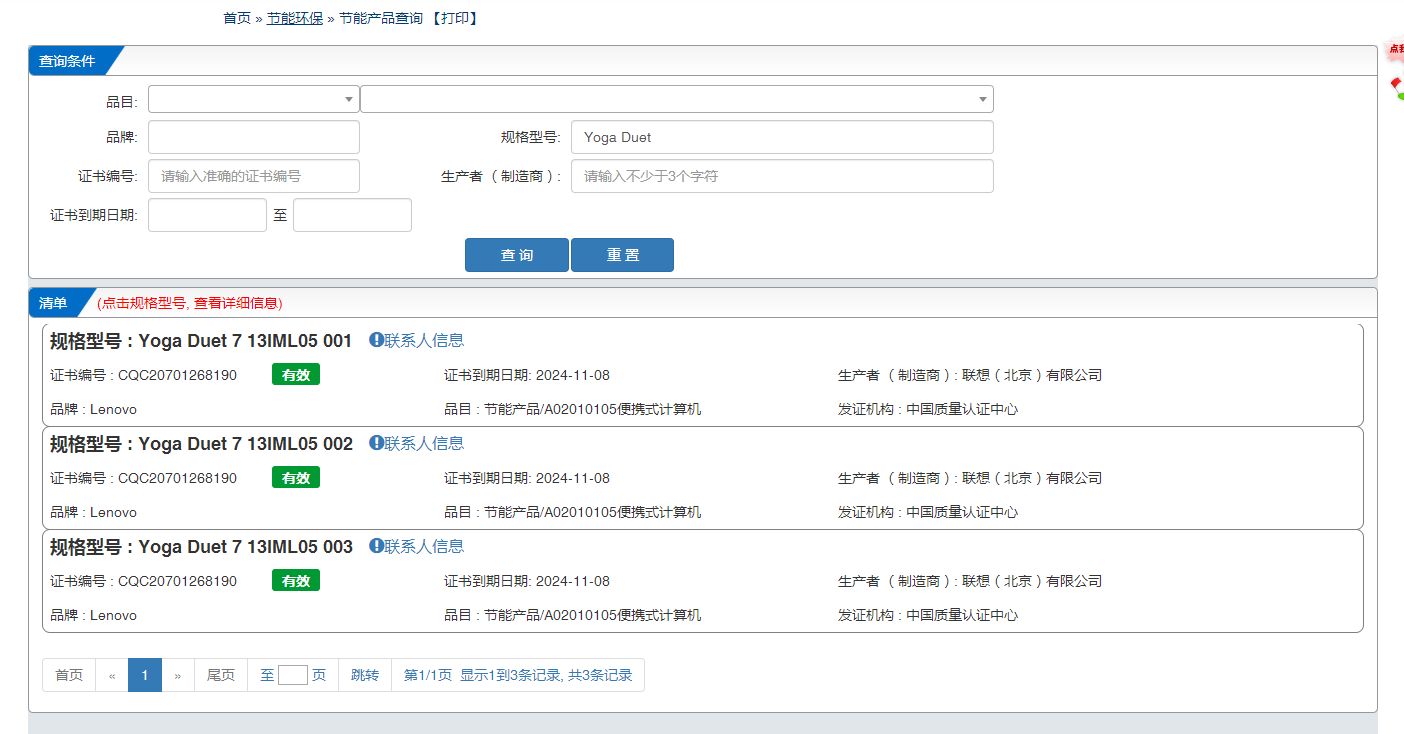The width and height of the screenshot is (1404, 734).
Task: Click certificate number CQC20701268190 in model 001 row
Action: click(x=178, y=375)
